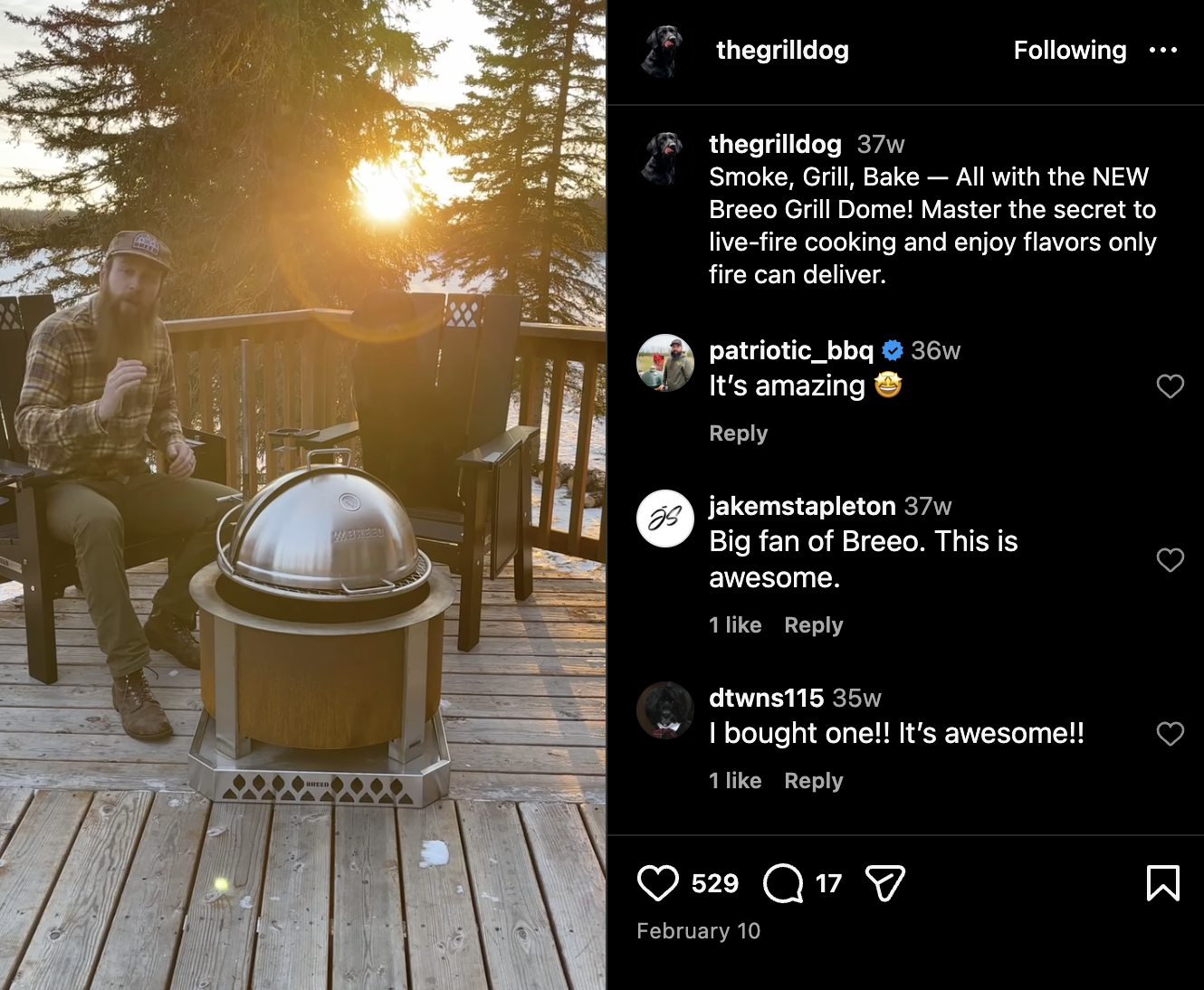
Task: Open the three-dot more options menu
Action: coord(1163,50)
